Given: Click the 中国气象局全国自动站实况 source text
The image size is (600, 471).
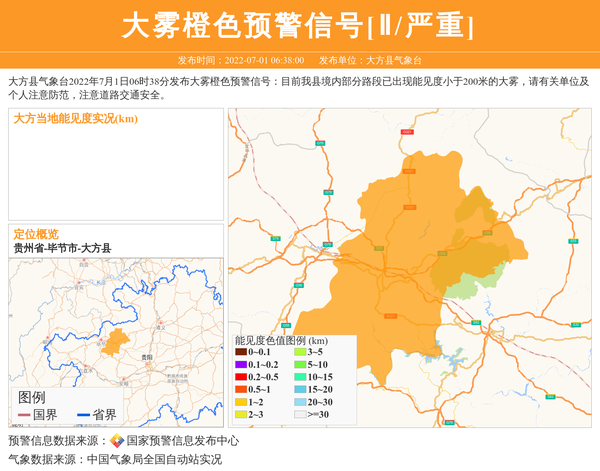Looking at the screenshot, I should coord(154,459).
